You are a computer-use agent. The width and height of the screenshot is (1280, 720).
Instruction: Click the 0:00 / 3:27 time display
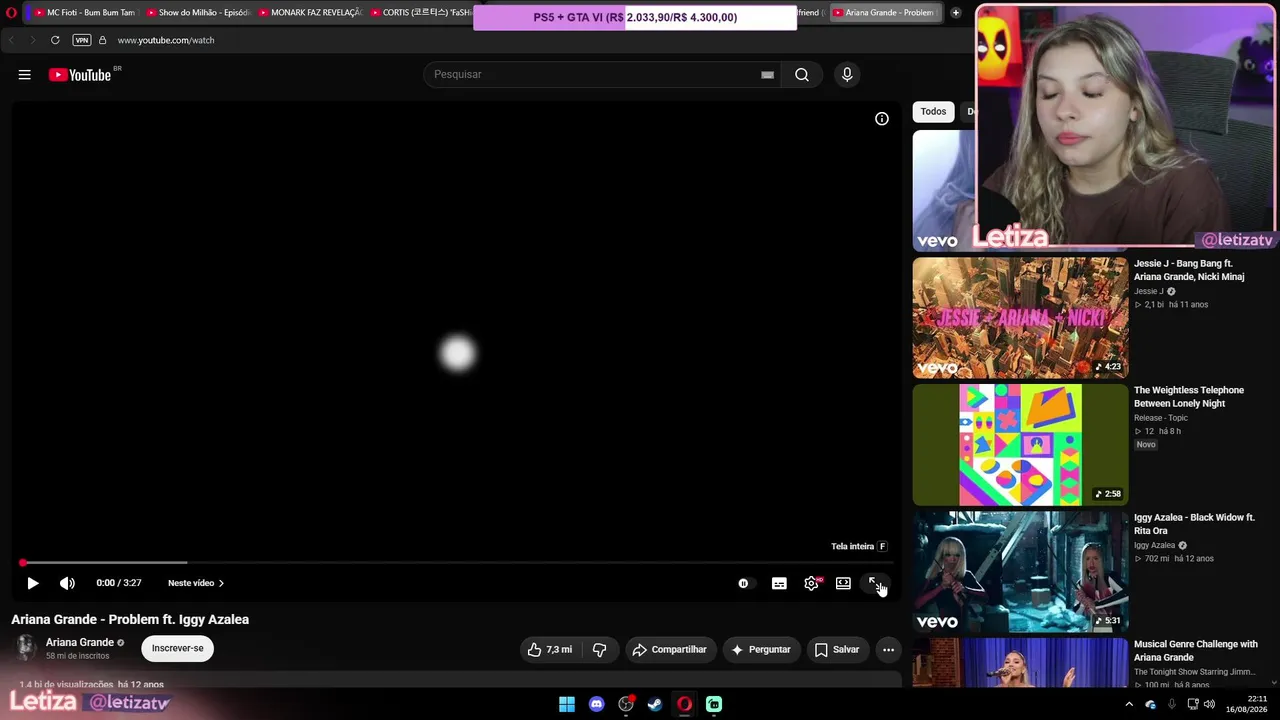[119, 583]
